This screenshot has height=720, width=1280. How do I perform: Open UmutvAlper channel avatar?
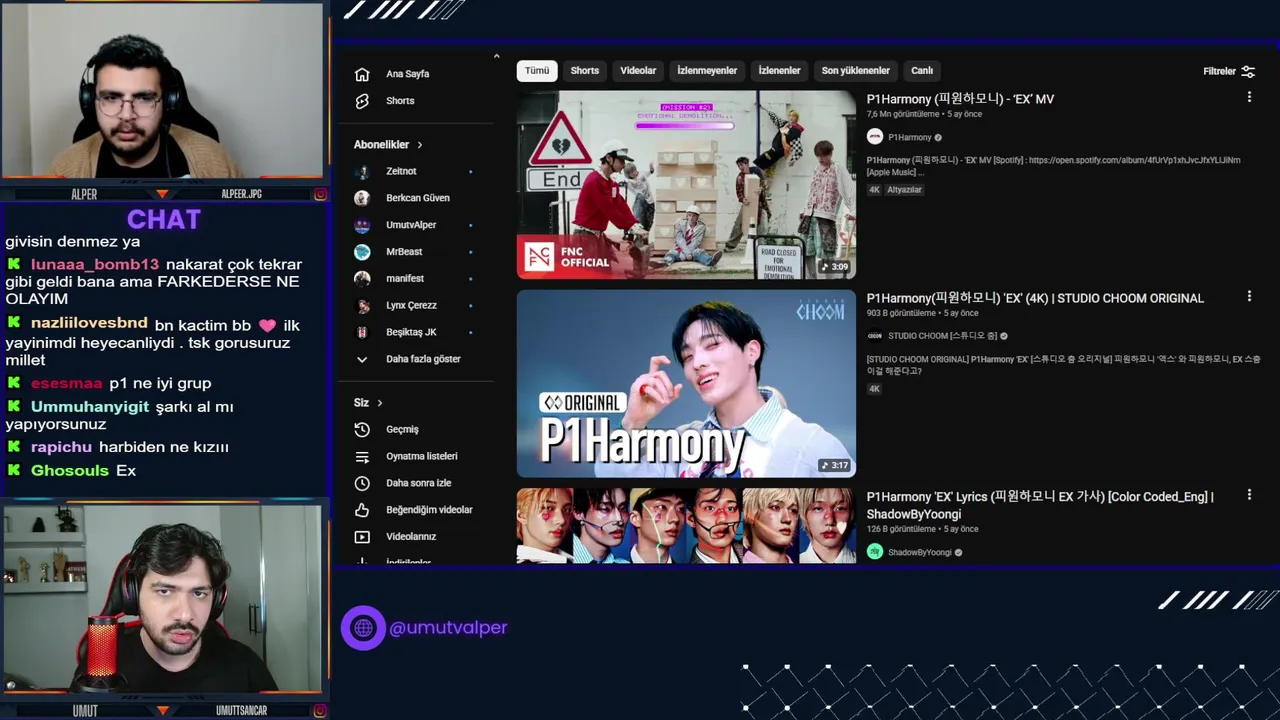(362, 225)
